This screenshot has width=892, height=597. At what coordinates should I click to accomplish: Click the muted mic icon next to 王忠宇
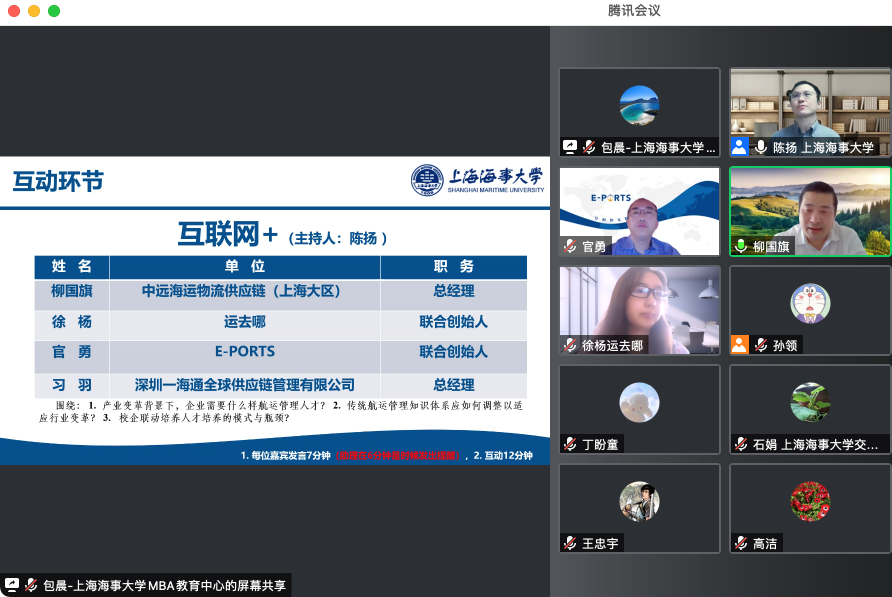pyautogui.click(x=570, y=543)
